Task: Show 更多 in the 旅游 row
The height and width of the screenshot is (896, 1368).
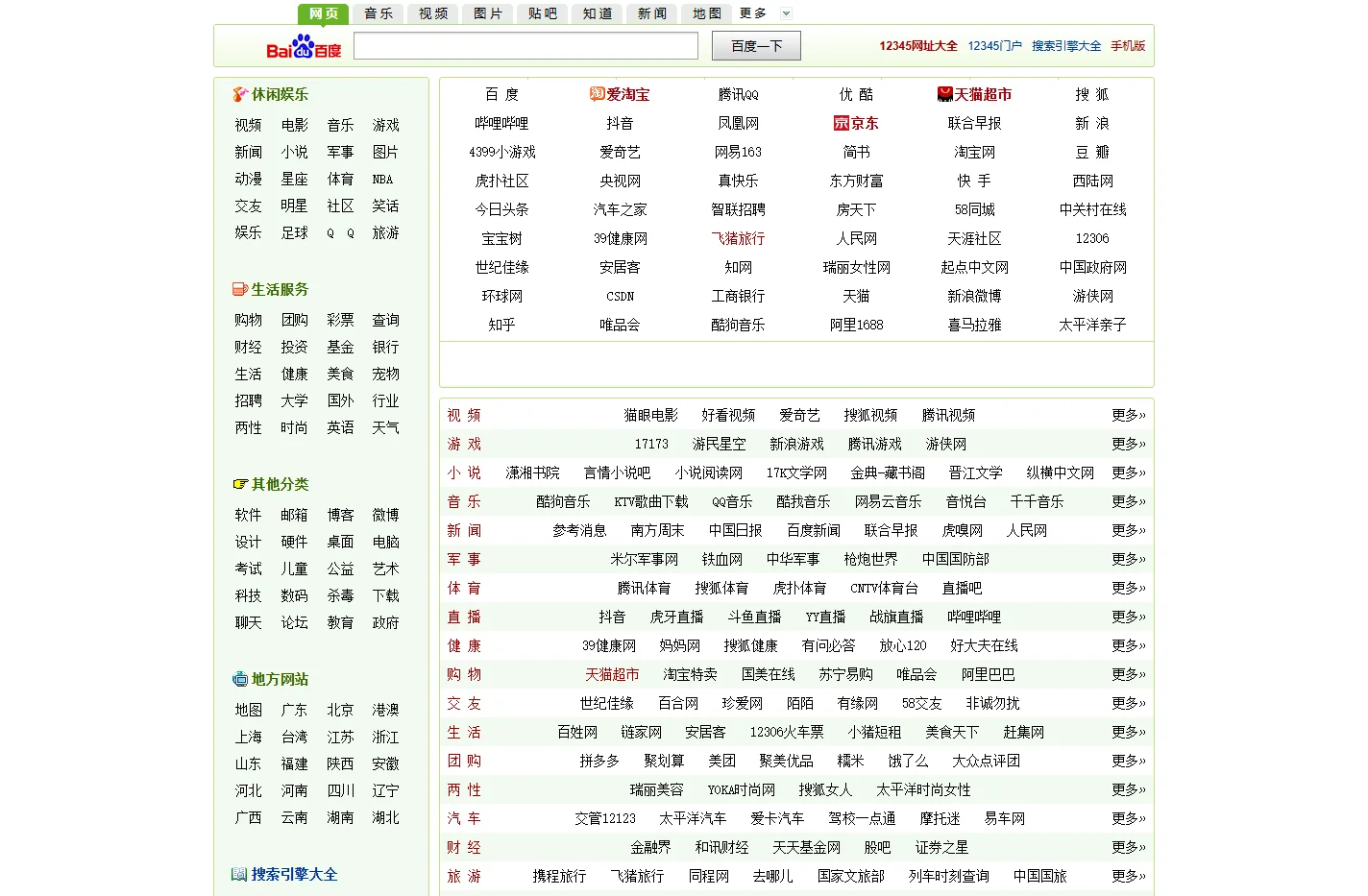Action: [1128, 876]
